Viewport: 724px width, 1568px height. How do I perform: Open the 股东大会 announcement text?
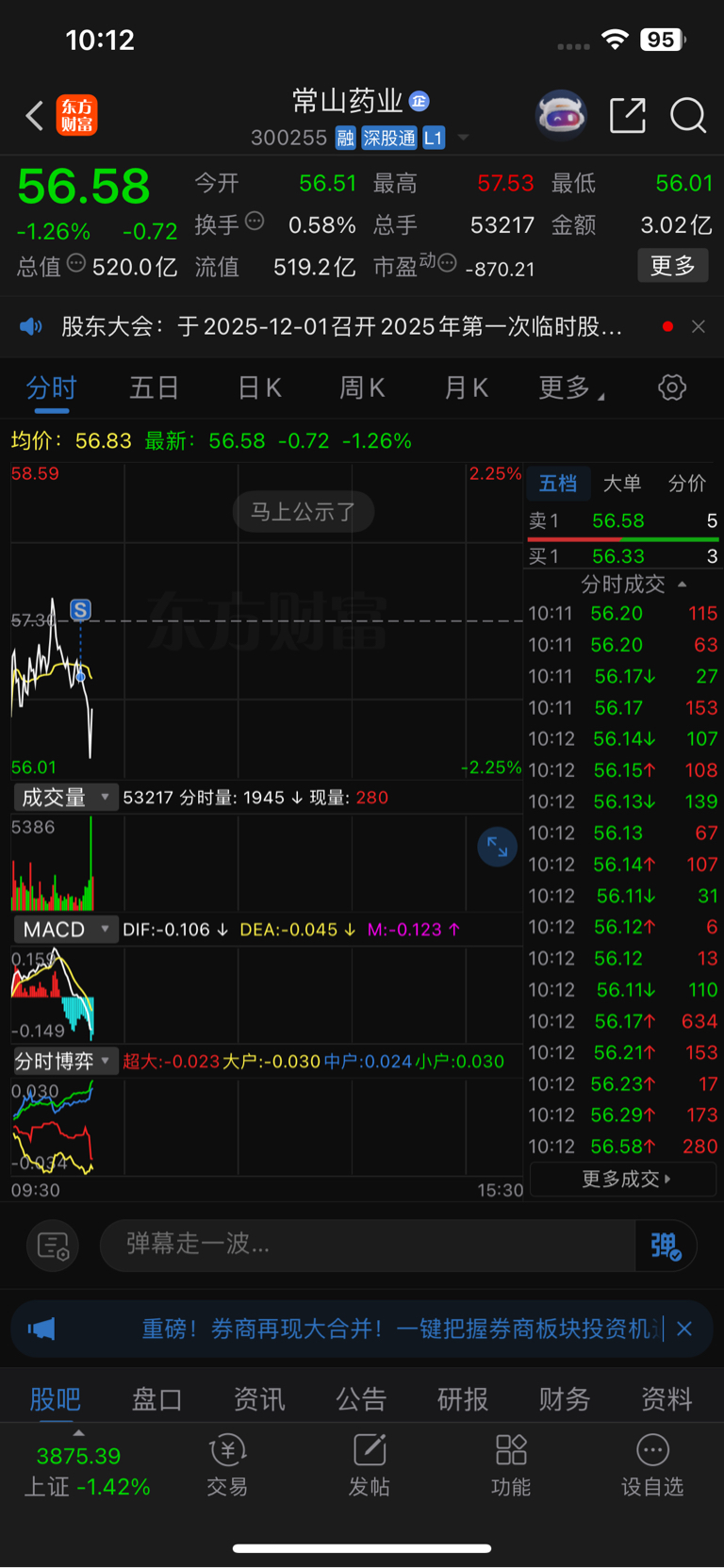[x=341, y=326]
